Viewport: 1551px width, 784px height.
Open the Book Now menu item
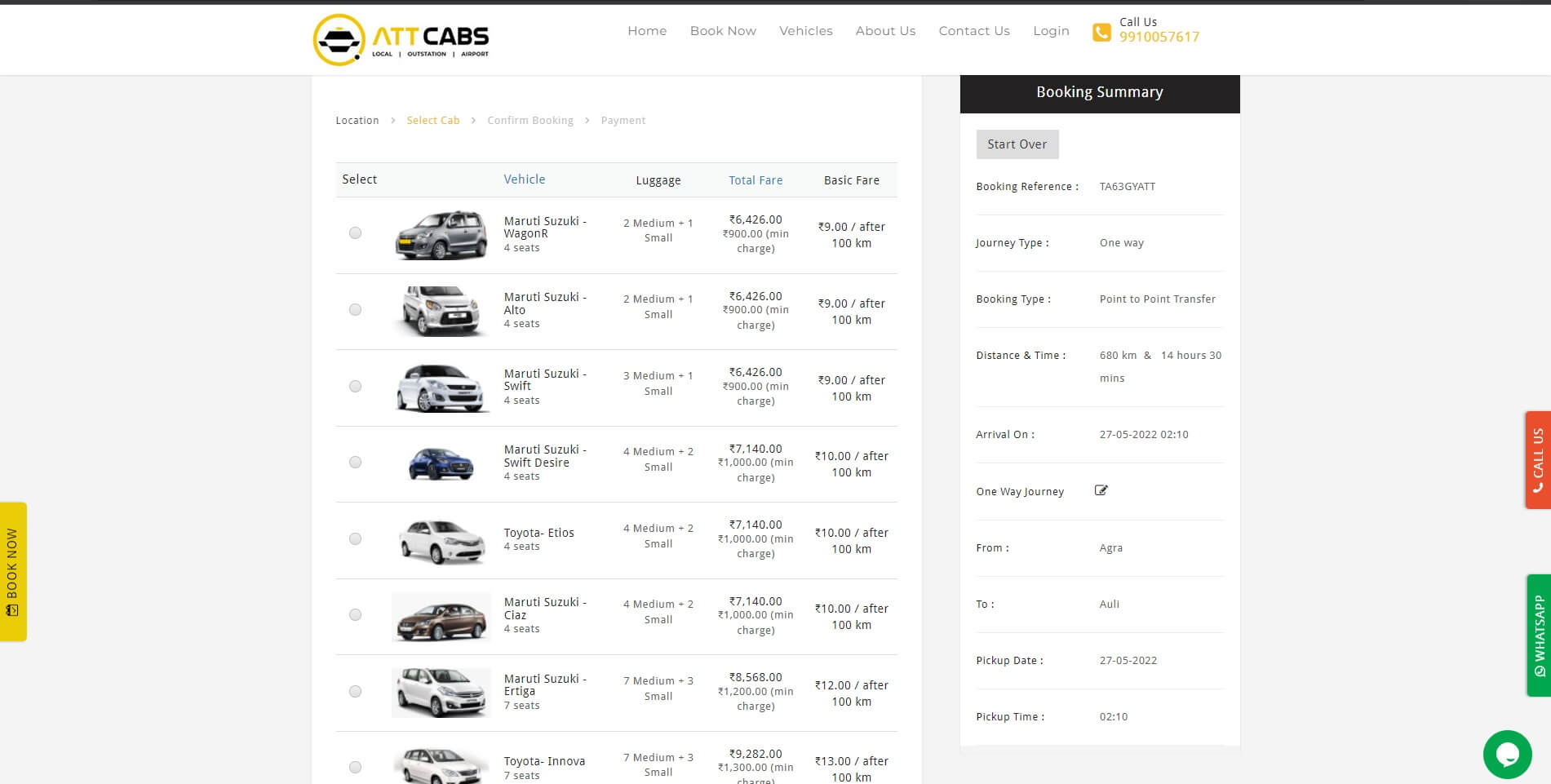[x=723, y=31]
